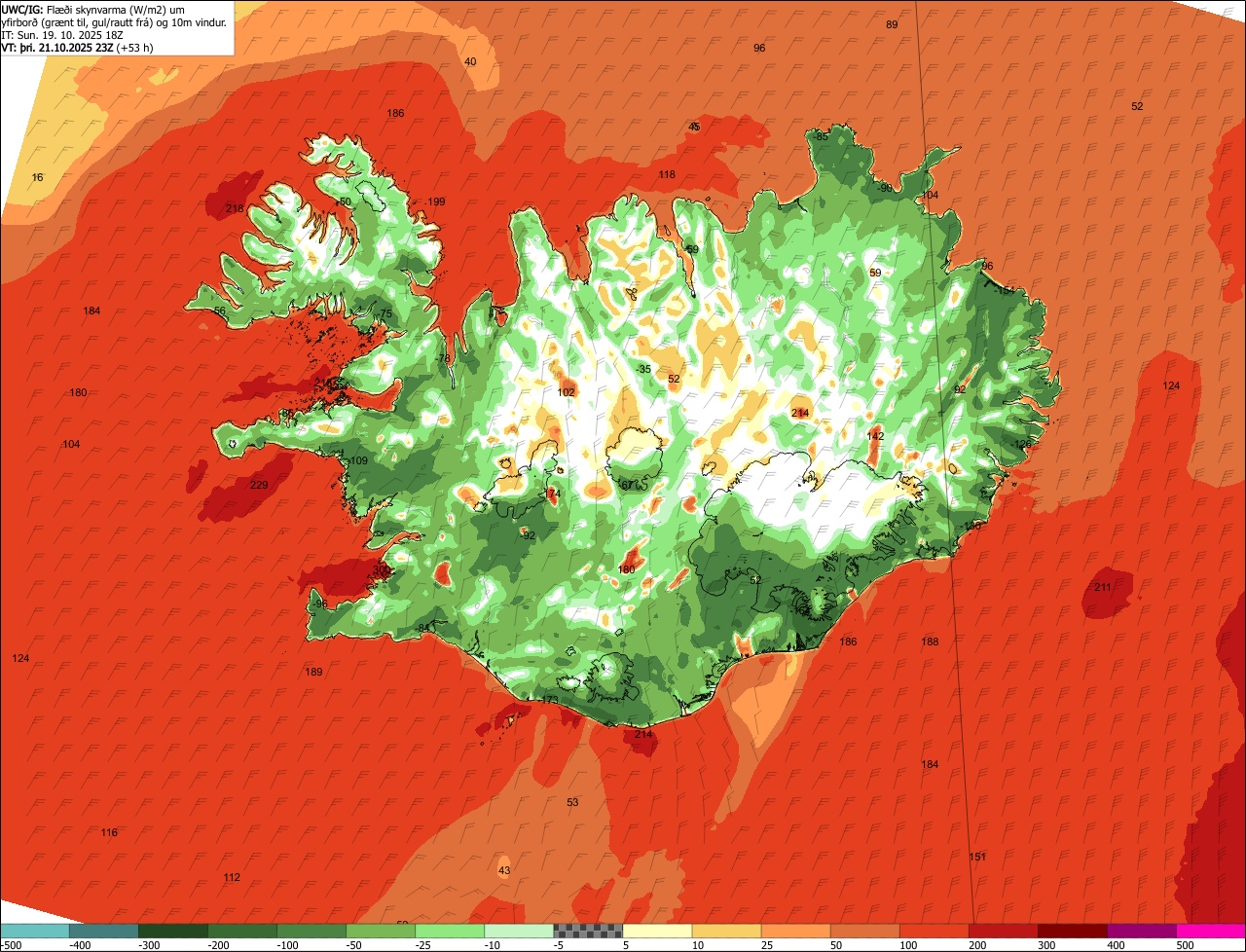The image size is (1246, 952).
Task: Click the '-100' colorbar label
Action: pyautogui.click(x=288, y=945)
